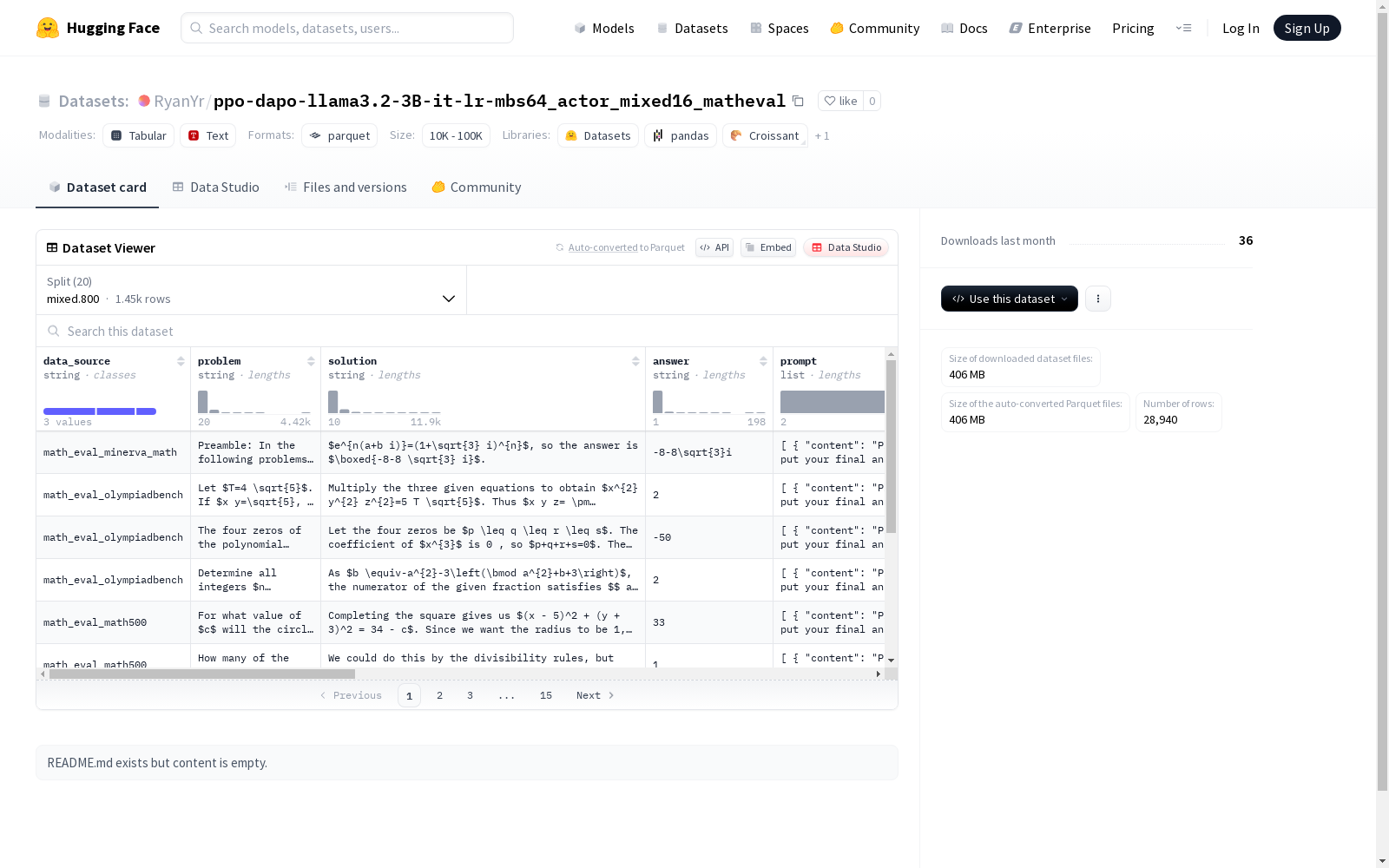Screen dimensions: 1389x868
Task: Copy dataset name with the copy icon
Action: pos(798,101)
